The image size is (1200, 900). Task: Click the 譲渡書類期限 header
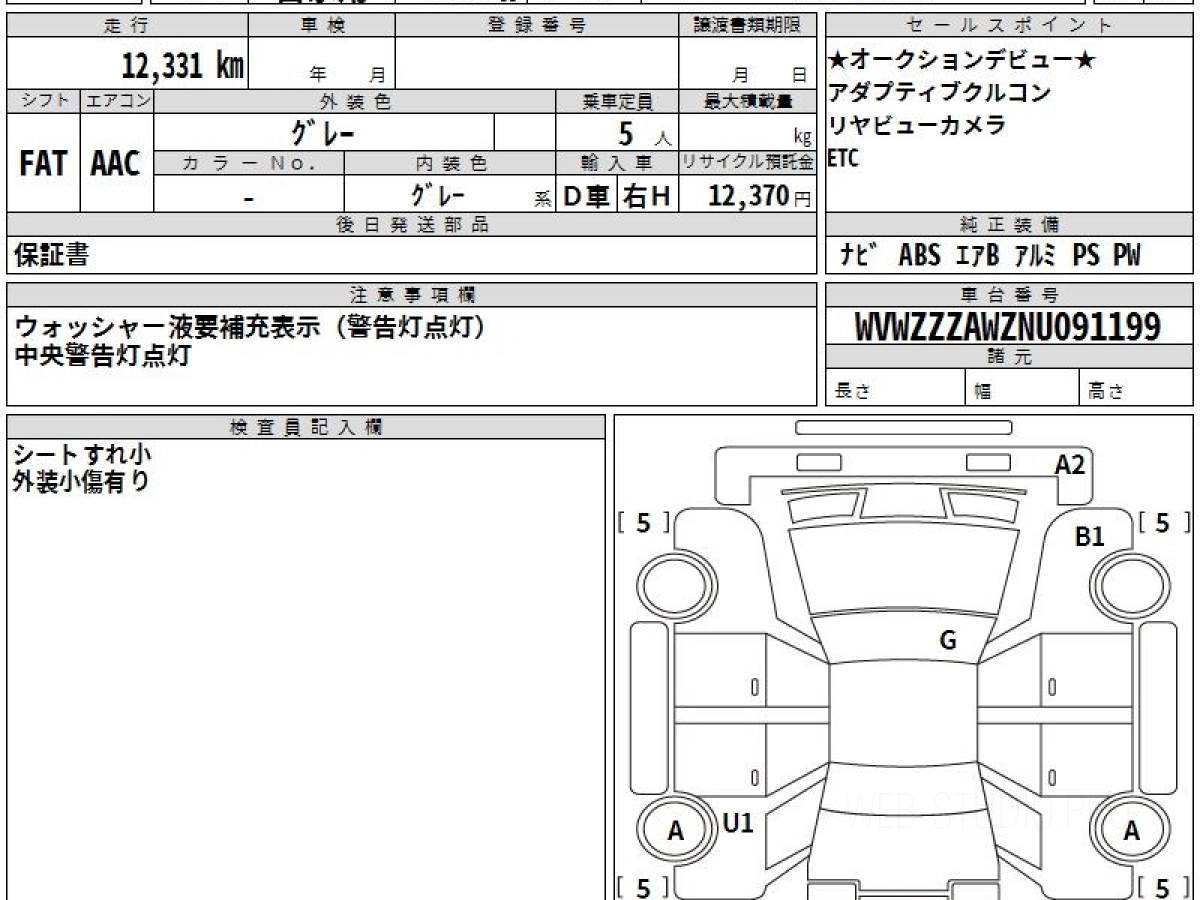[x=747, y=26]
